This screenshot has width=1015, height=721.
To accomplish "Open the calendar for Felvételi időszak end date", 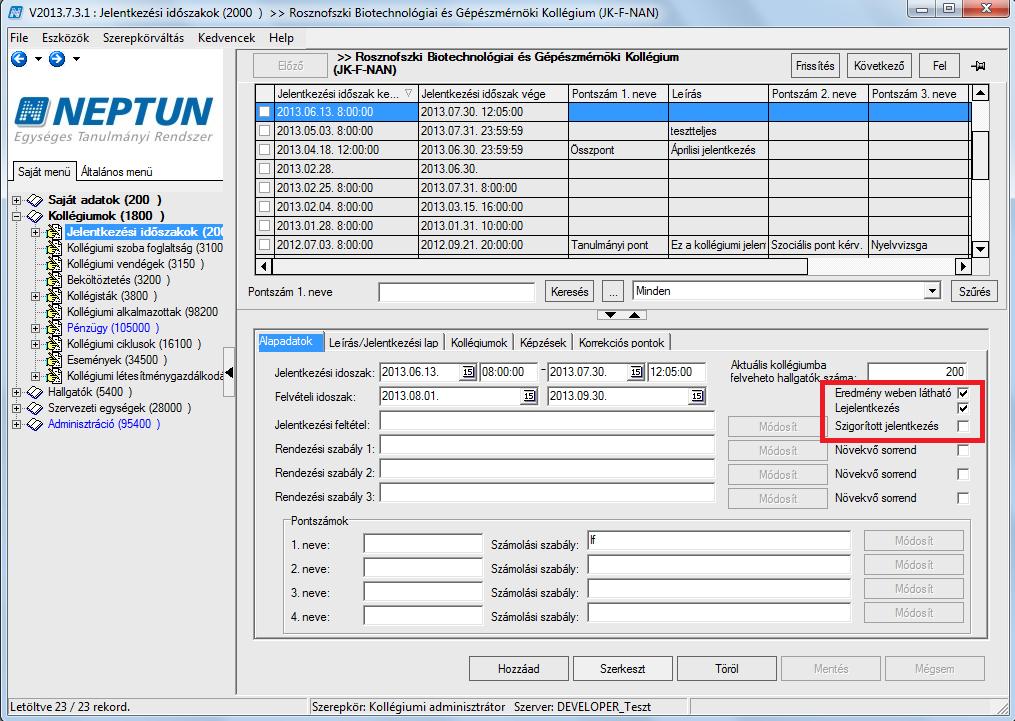I will click(697, 396).
